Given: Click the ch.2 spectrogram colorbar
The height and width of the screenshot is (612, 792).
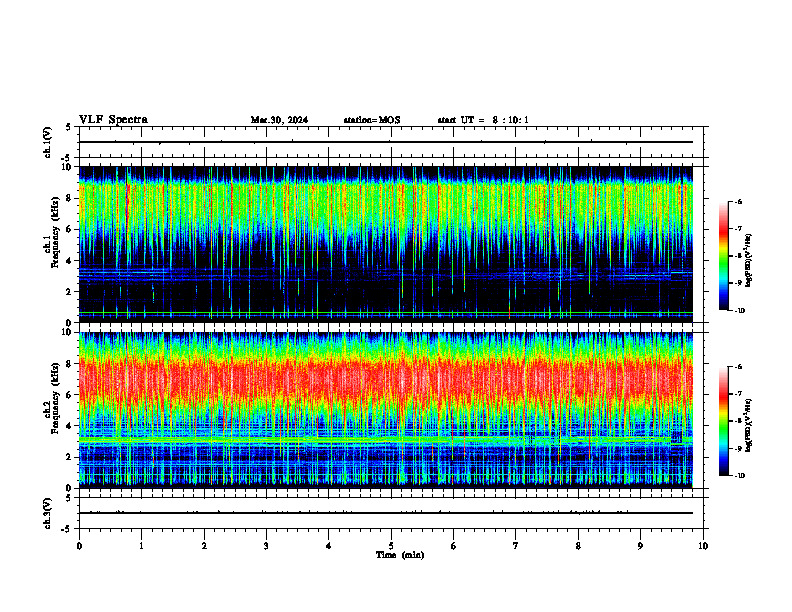Looking at the screenshot, I should [x=724, y=421].
